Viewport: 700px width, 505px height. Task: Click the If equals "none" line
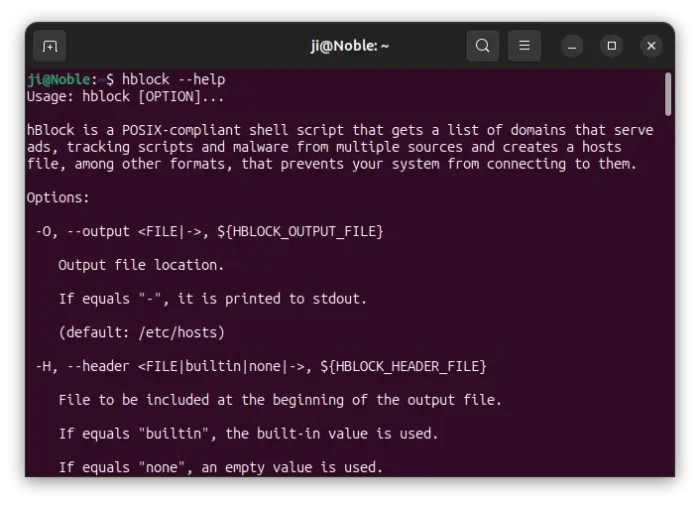click(221, 467)
